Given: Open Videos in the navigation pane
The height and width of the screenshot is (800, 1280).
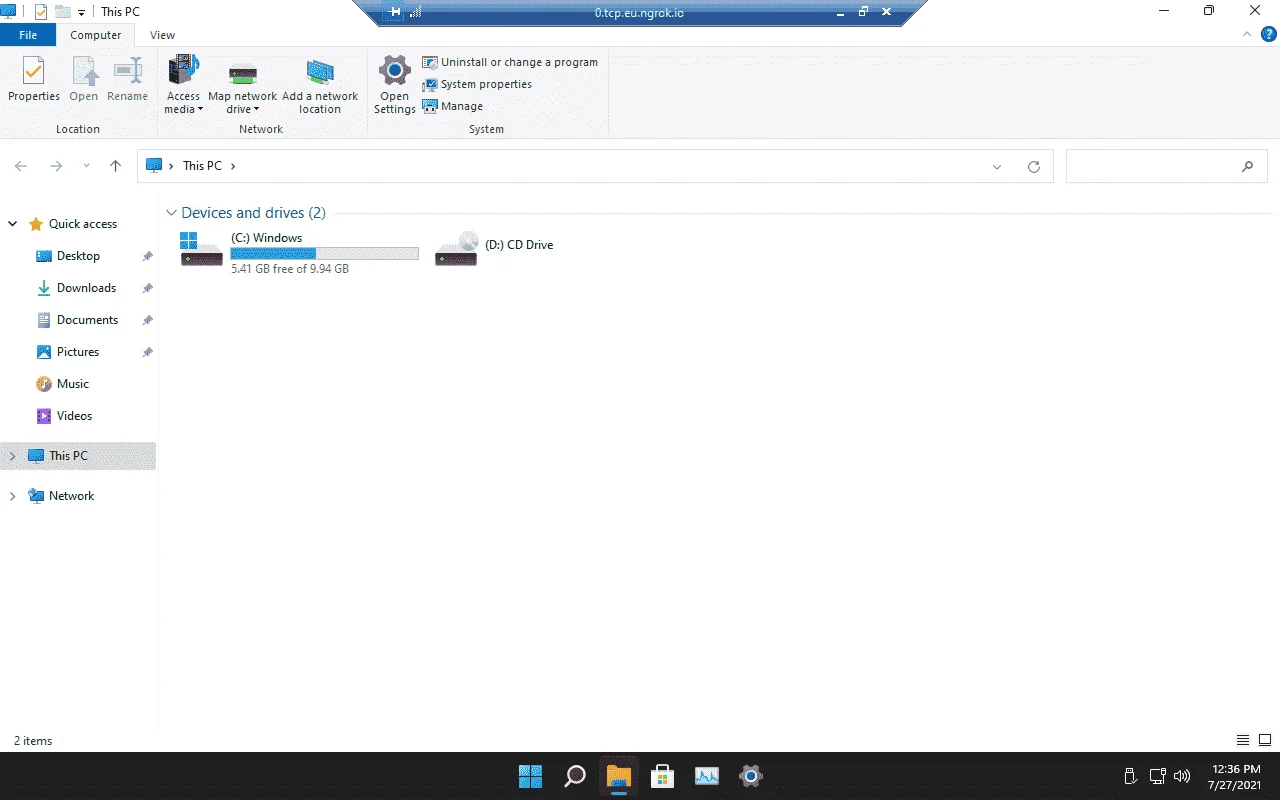Looking at the screenshot, I should [x=74, y=416].
